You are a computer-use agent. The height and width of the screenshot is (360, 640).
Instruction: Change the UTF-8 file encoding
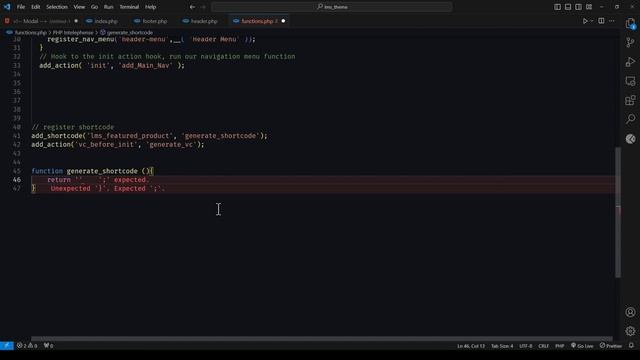[526, 346]
